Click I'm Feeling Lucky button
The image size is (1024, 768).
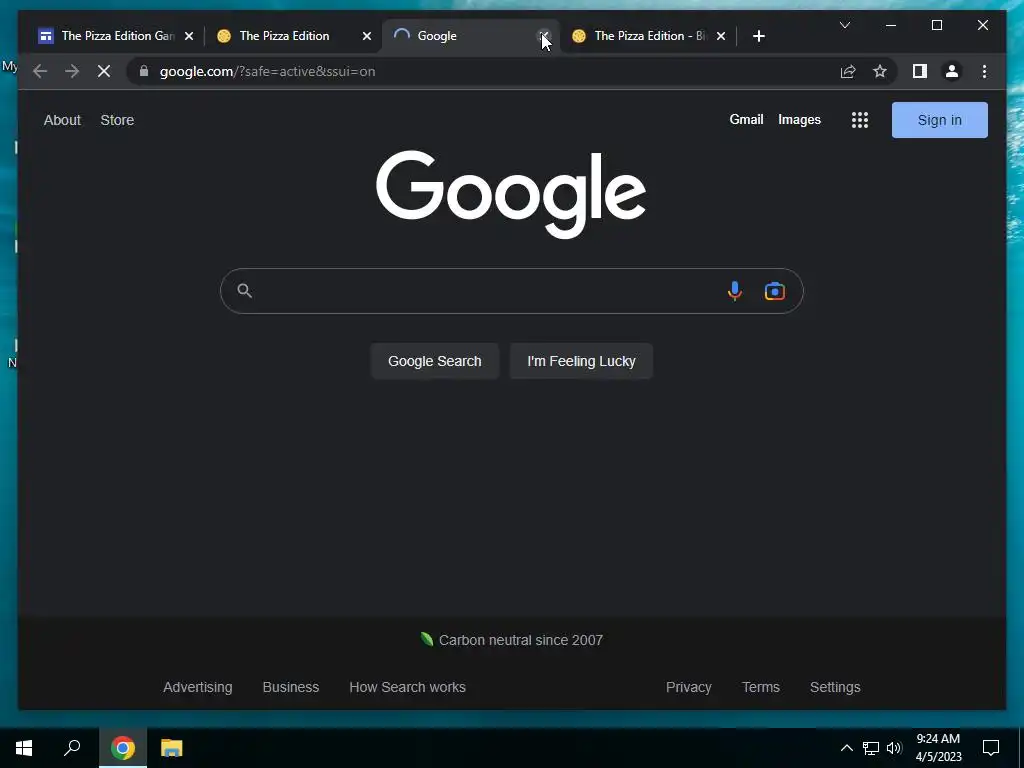point(581,361)
